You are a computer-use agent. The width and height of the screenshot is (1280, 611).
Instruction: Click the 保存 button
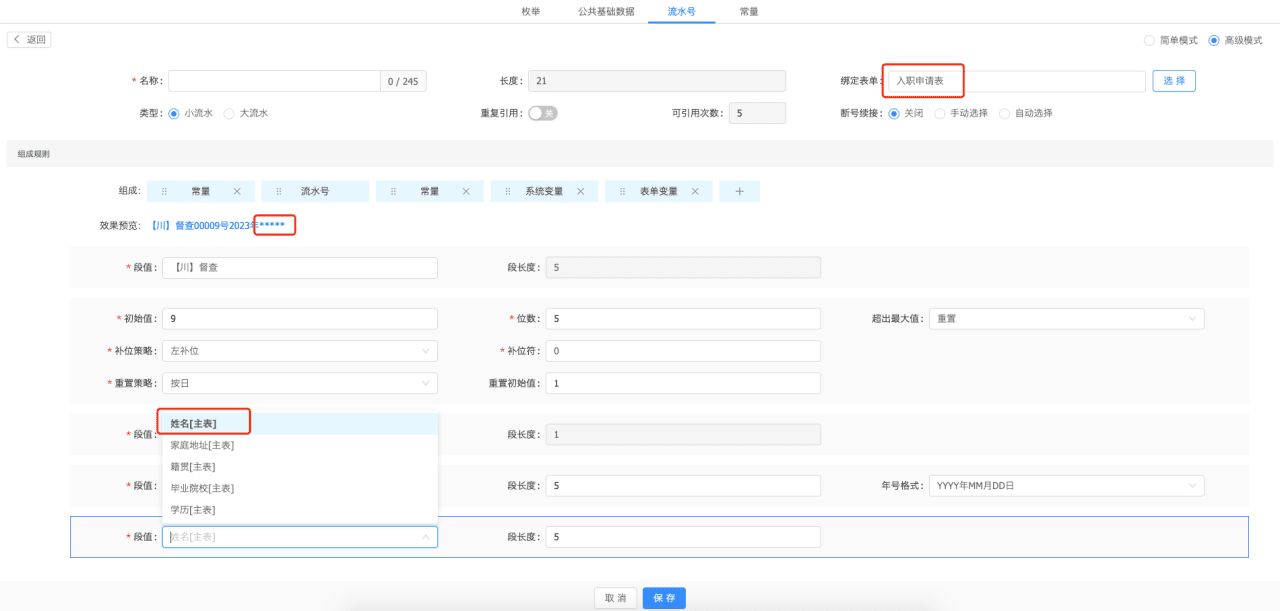[x=664, y=598]
